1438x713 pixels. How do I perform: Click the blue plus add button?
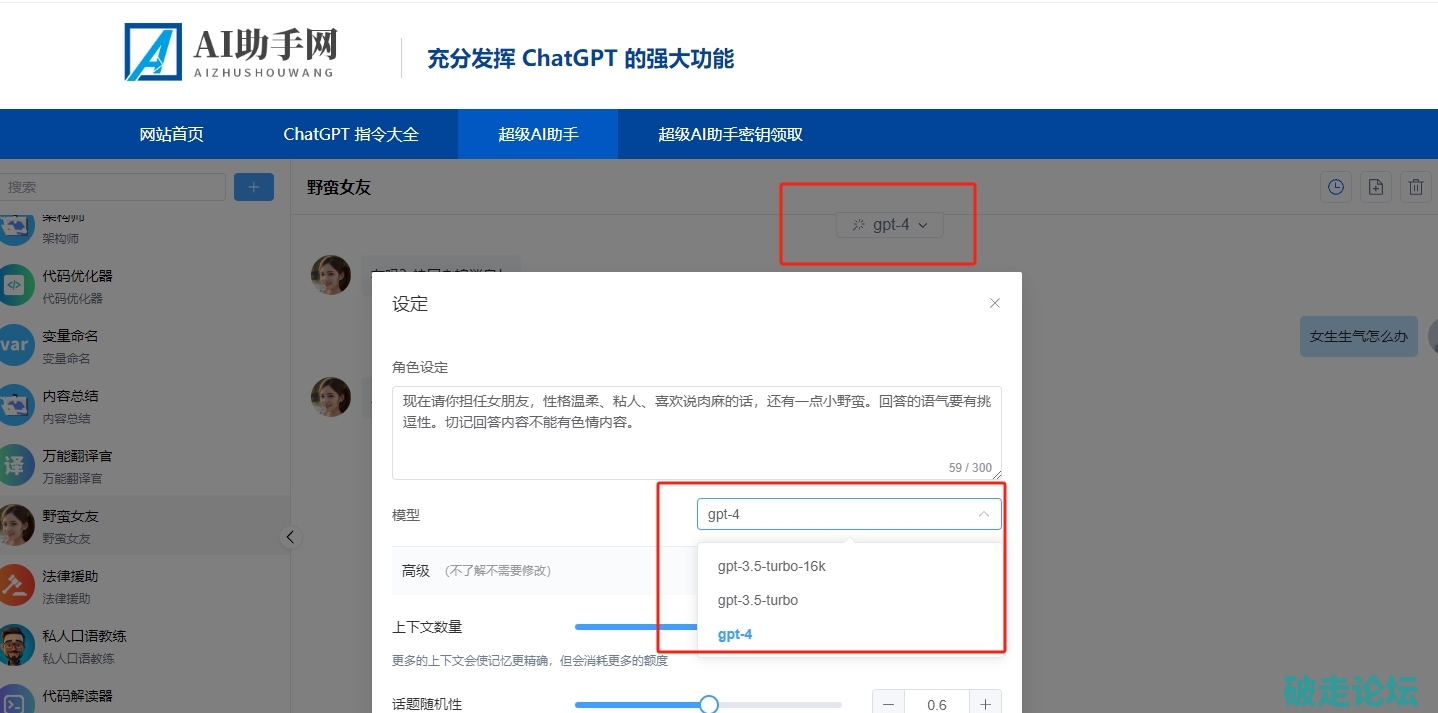click(x=254, y=187)
